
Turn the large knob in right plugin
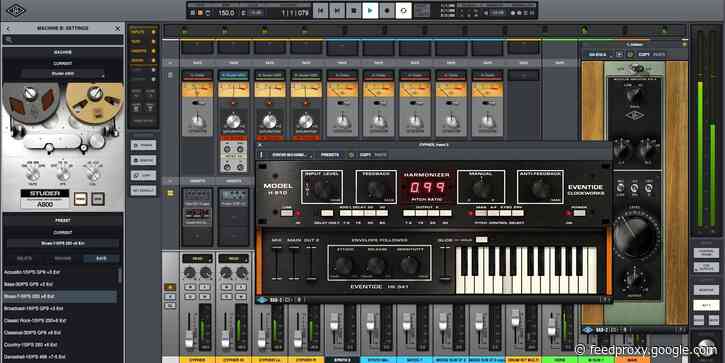tap(636, 236)
